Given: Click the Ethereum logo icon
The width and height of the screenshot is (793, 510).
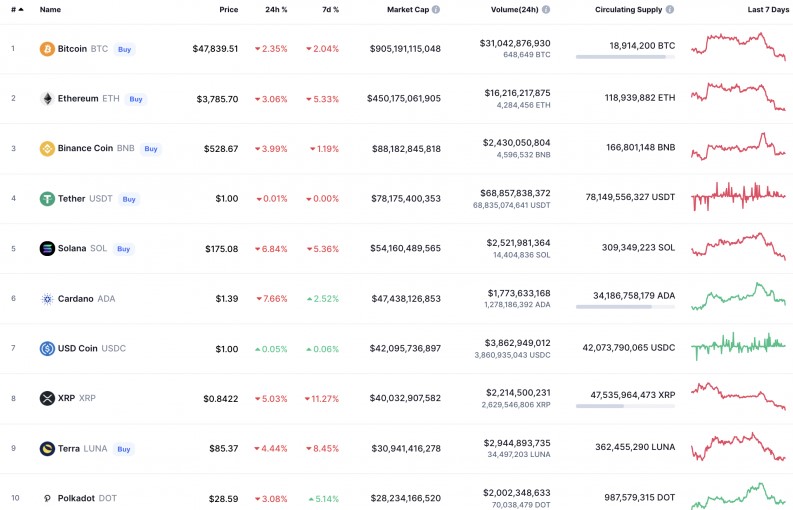Looking at the screenshot, I should coord(47,99).
